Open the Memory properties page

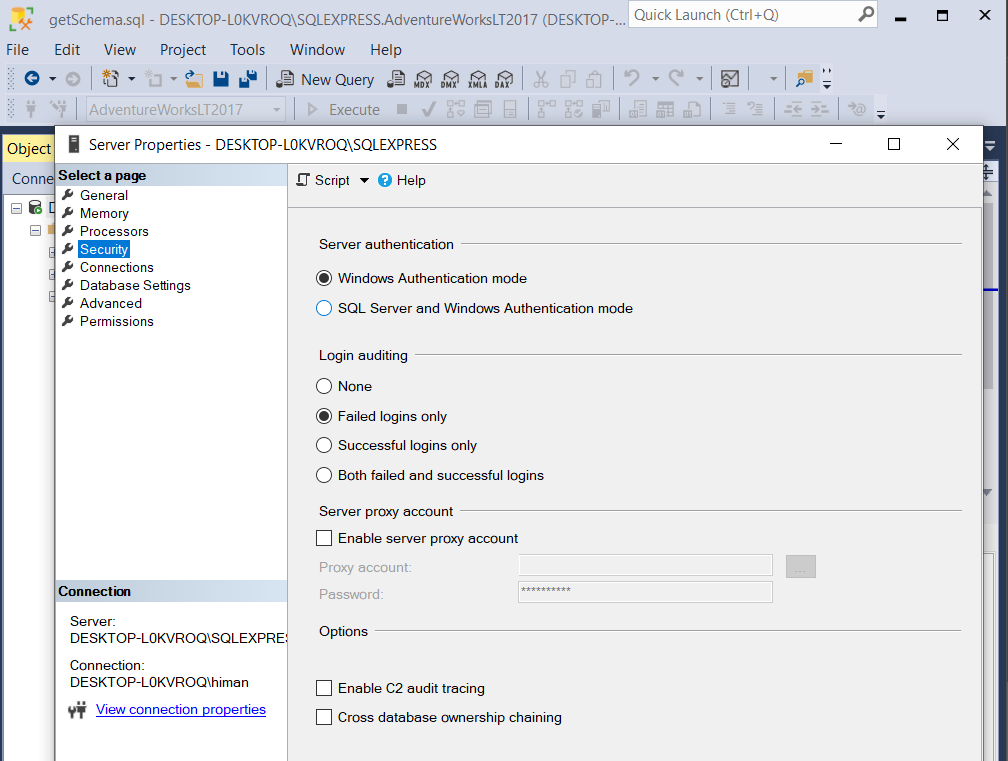pos(104,213)
